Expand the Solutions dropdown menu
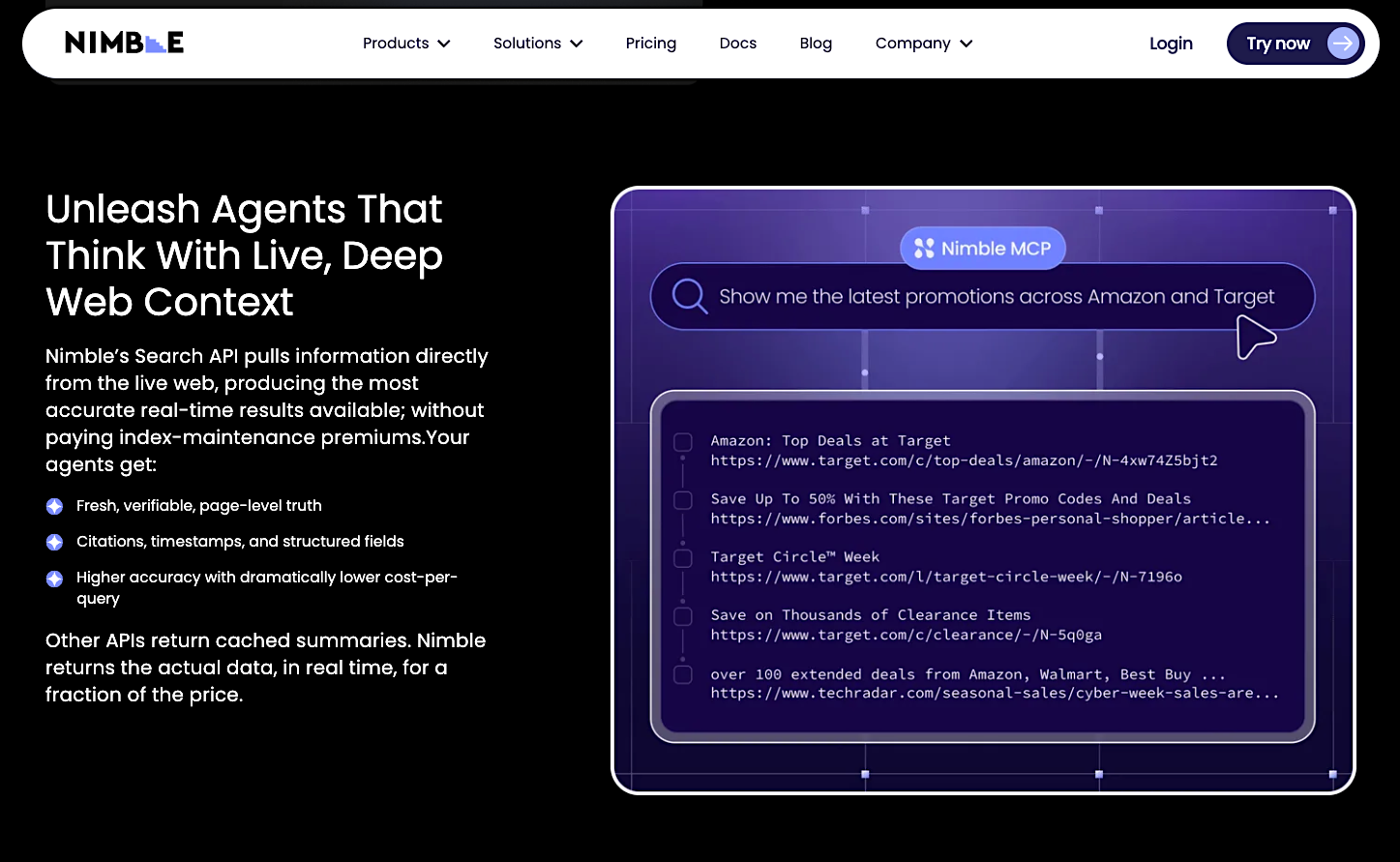Image resolution: width=1400 pixels, height=862 pixels. tap(538, 44)
